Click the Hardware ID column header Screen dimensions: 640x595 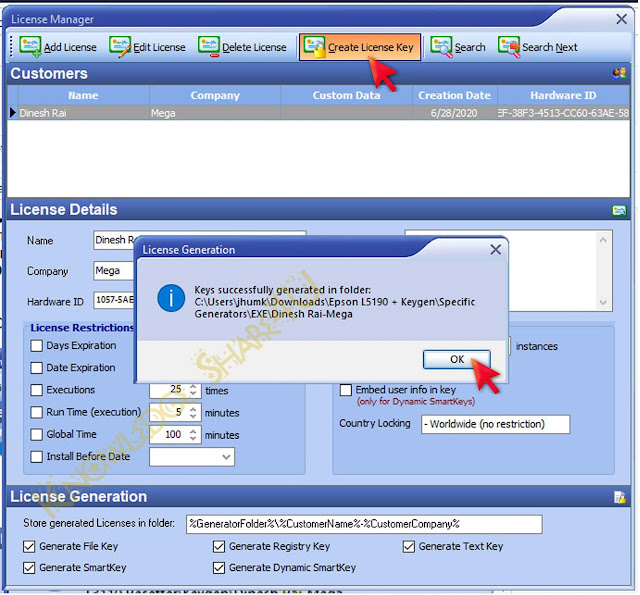(x=563, y=95)
